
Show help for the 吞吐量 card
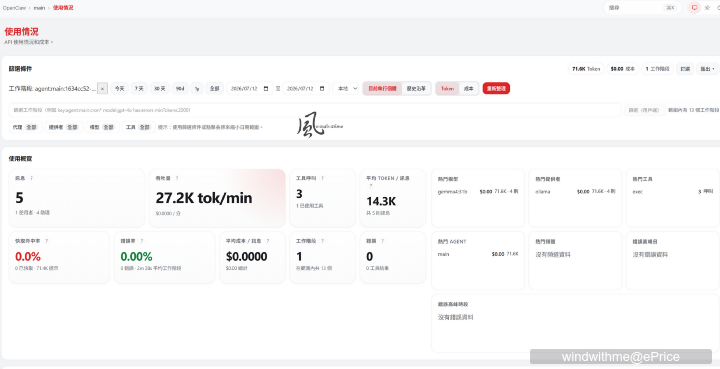pos(177,178)
